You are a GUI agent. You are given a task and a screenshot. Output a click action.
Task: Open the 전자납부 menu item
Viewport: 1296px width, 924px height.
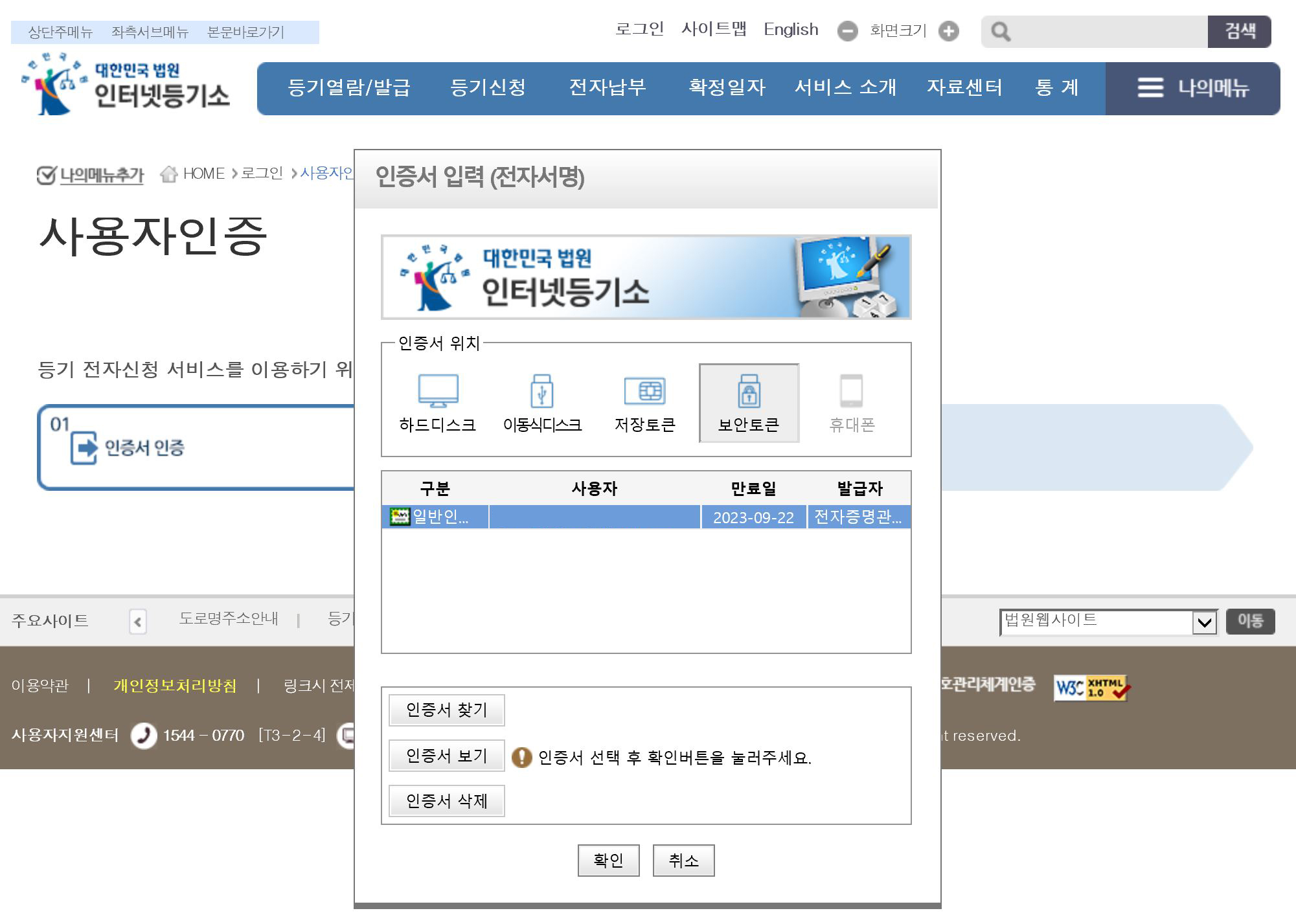pos(607,87)
